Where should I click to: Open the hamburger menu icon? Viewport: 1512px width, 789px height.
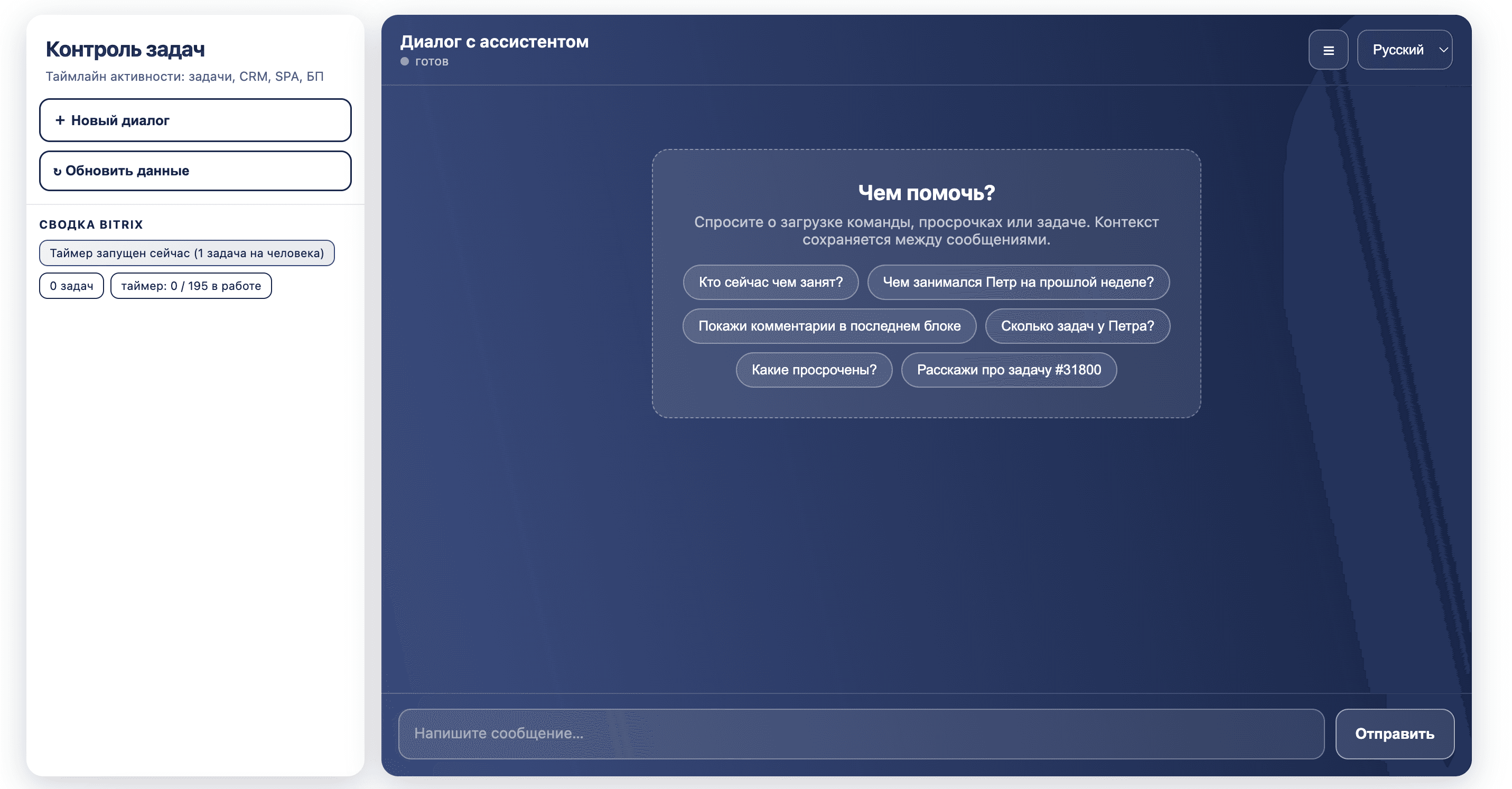1328,50
